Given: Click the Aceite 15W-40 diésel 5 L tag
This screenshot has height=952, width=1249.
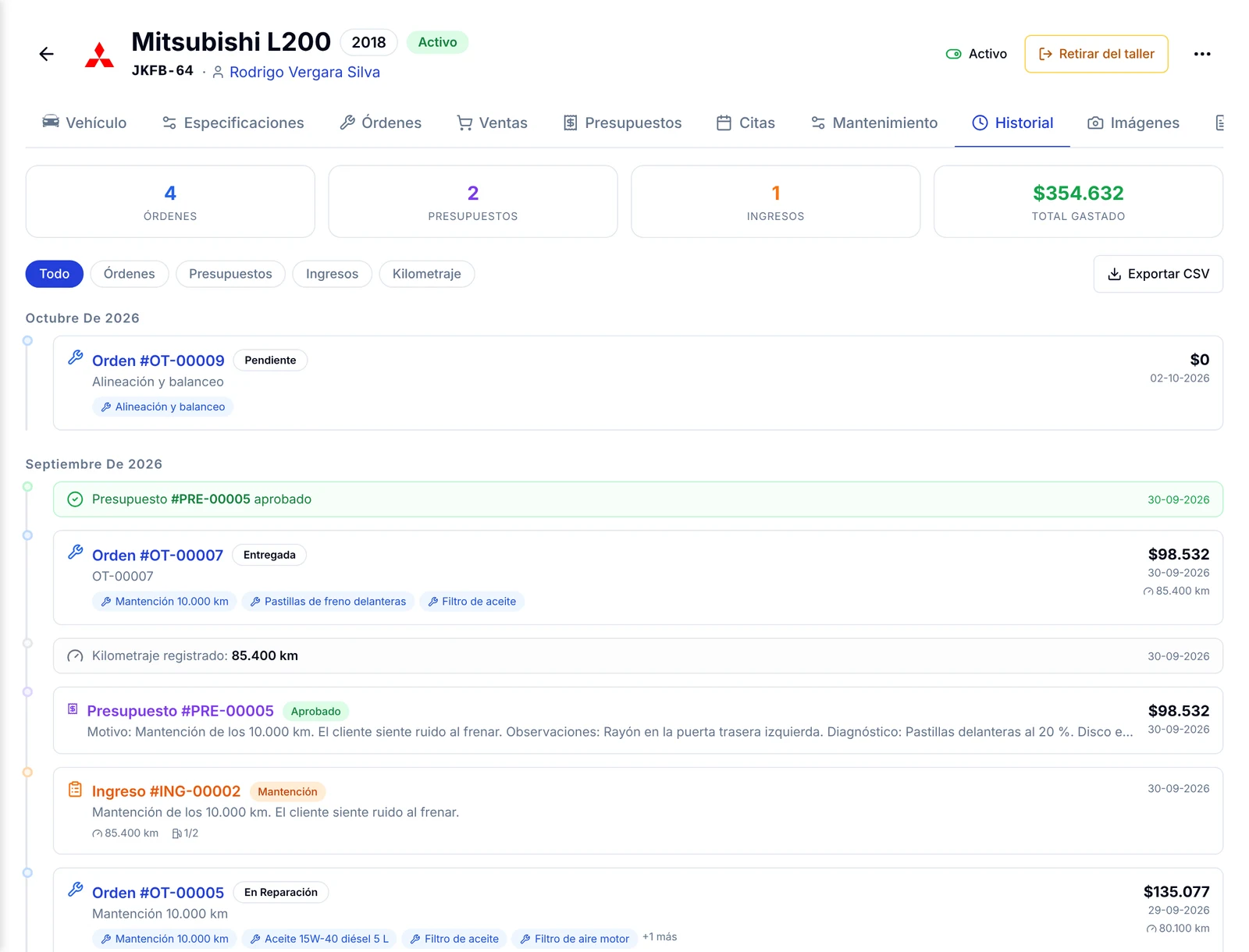Looking at the screenshot, I should pyautogui.click(x=319, y=939).
